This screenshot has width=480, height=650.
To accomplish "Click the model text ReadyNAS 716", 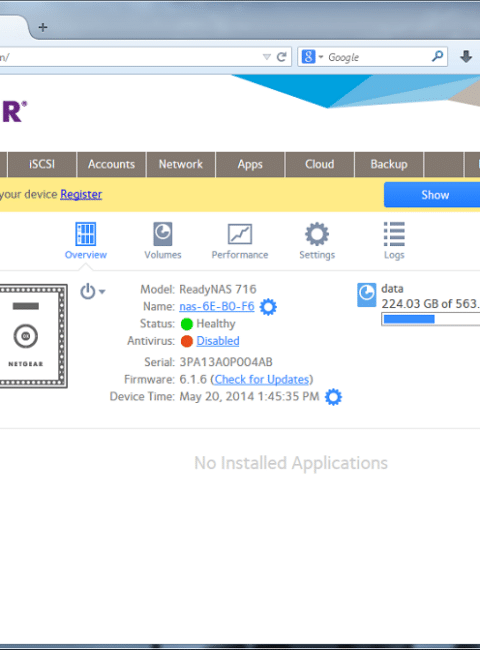I will click(x=218, y=289).
